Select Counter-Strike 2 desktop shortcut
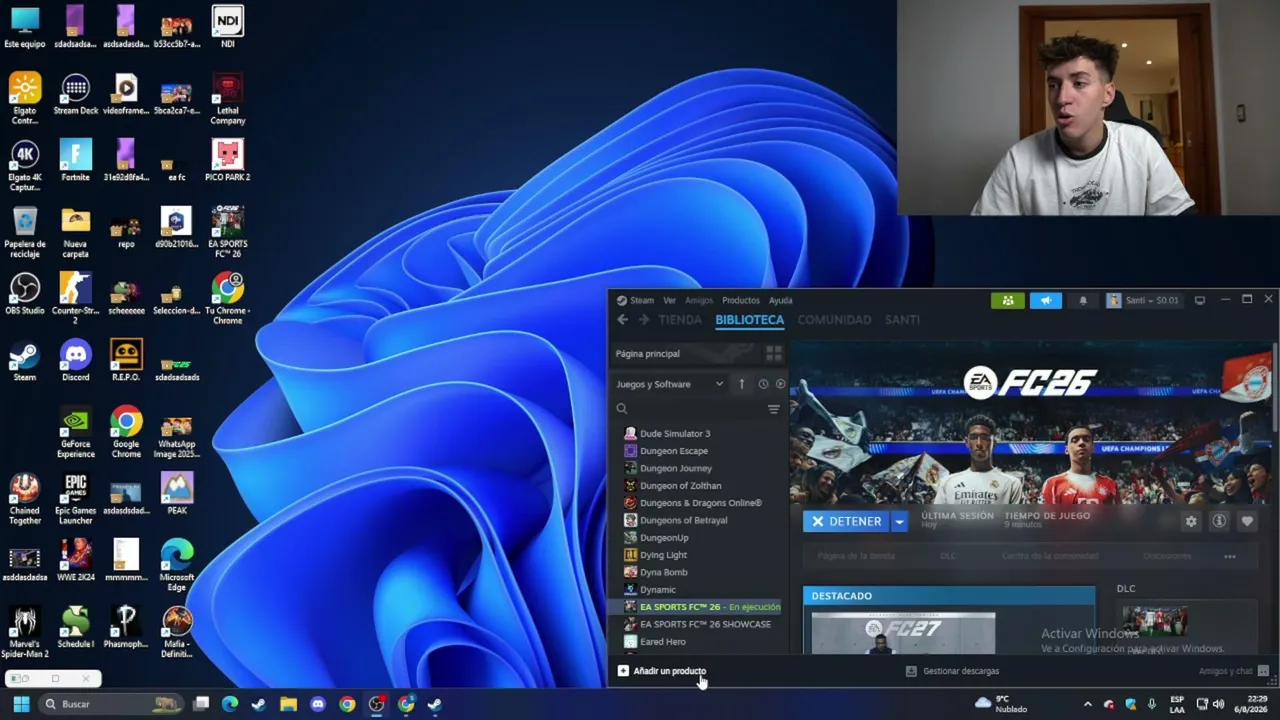Viewport: 1280px width, 720px height. pyautogui.click(x=75, y=298)
